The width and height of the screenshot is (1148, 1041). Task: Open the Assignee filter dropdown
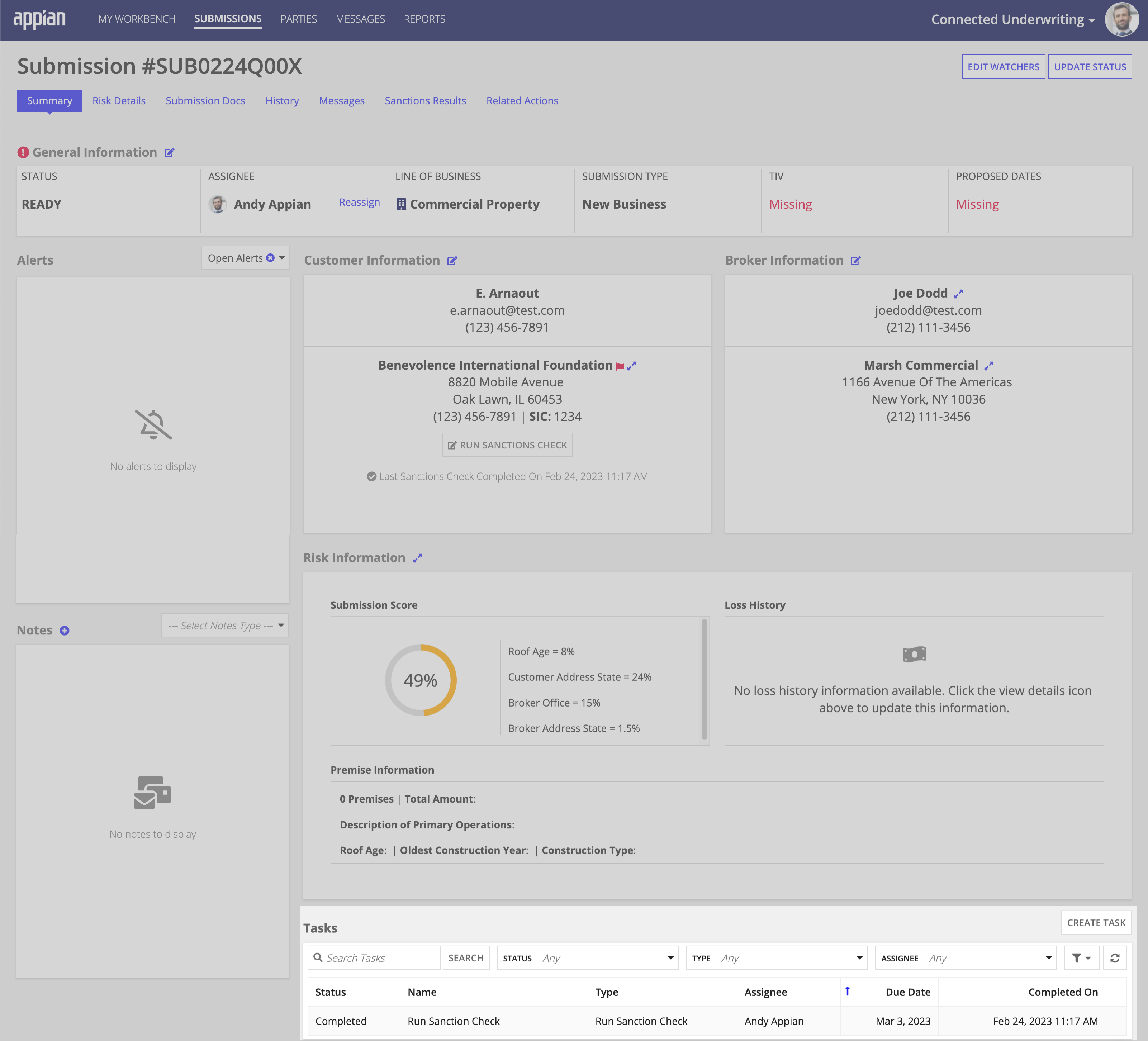tap(965, 958)
